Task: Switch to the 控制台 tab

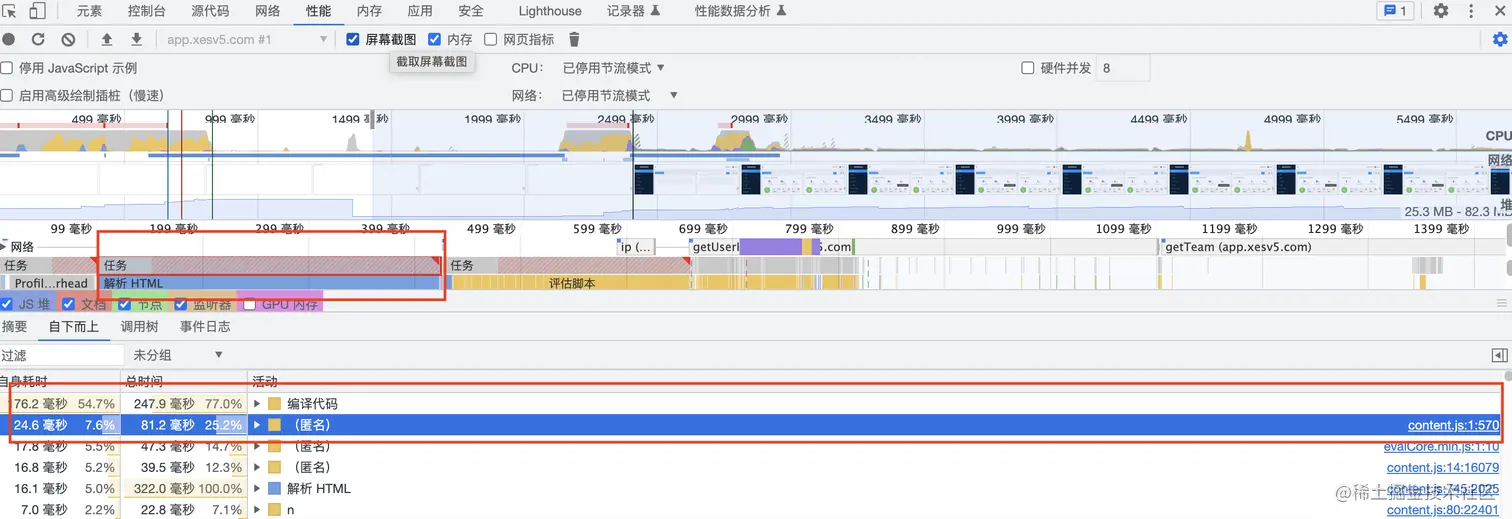Action: (147, 11)
